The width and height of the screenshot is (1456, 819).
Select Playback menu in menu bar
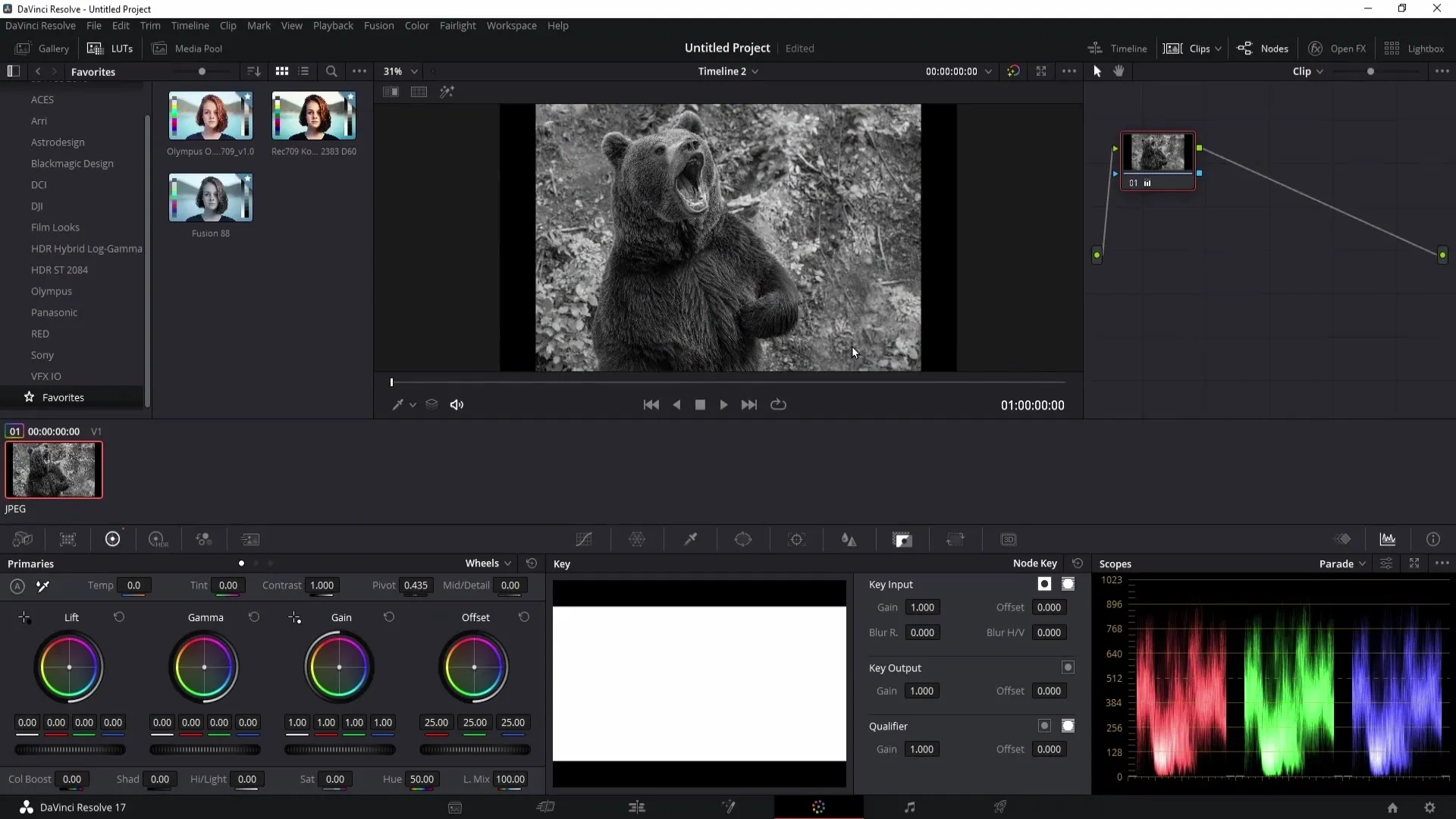click(333, 25)
